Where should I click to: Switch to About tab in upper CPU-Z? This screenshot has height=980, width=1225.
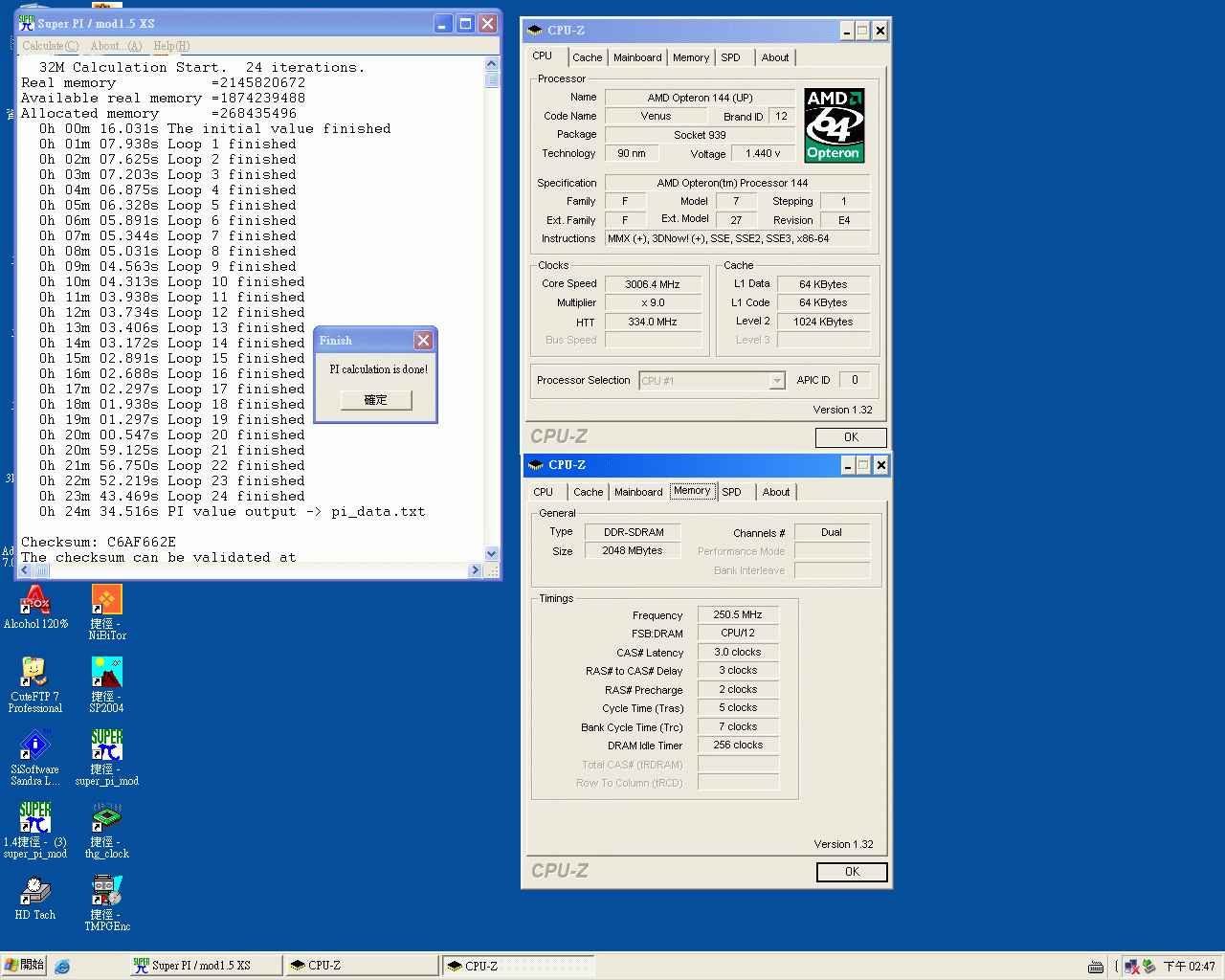(775, 57)
